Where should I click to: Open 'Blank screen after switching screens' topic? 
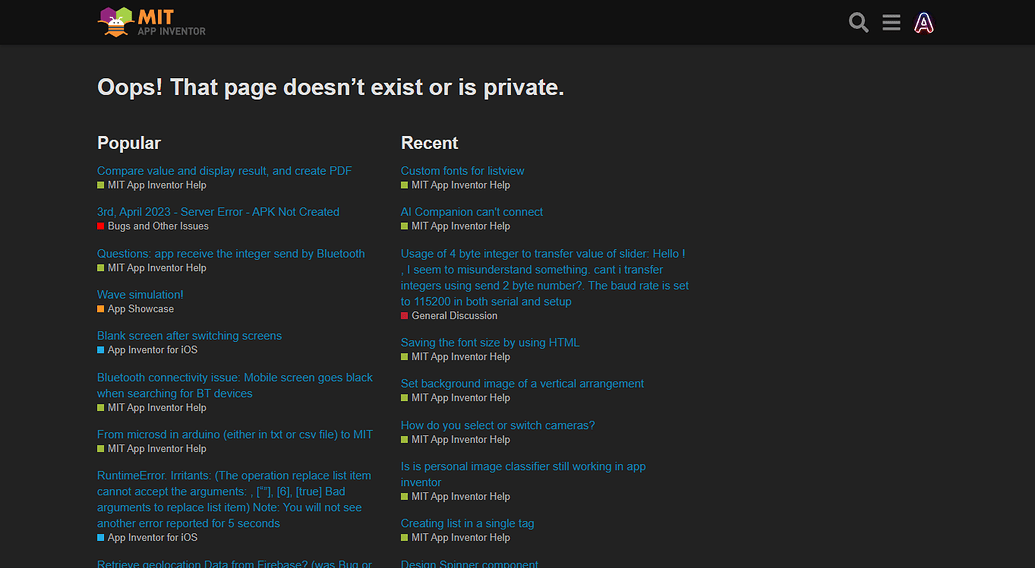coord(189,336)
